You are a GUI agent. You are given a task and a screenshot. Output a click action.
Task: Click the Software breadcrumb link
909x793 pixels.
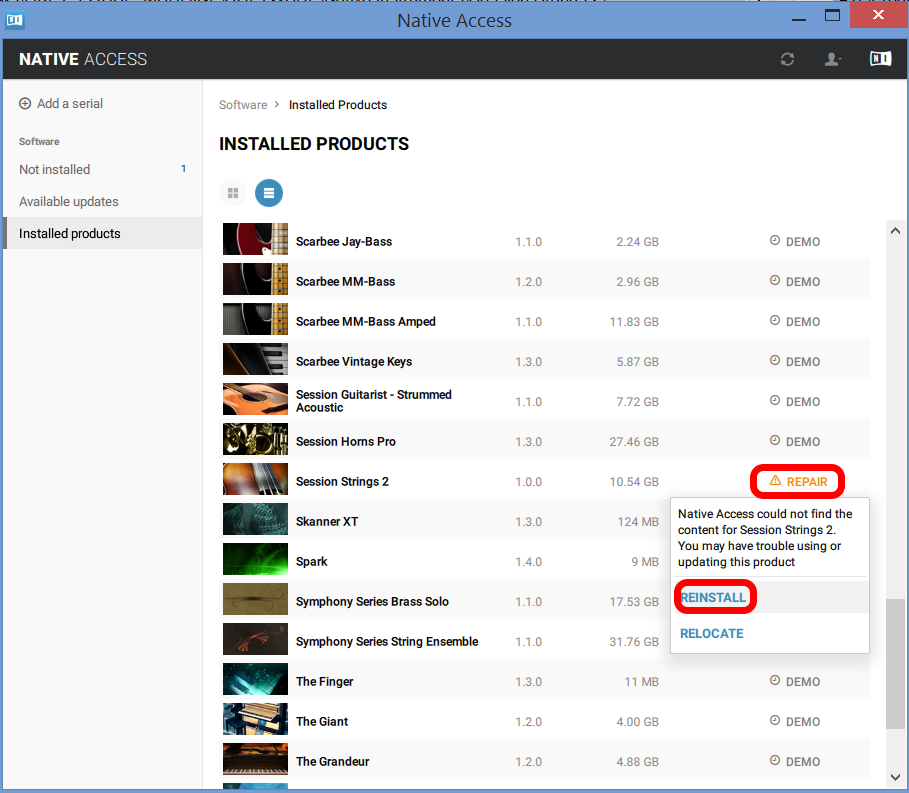tap(243, 105)
